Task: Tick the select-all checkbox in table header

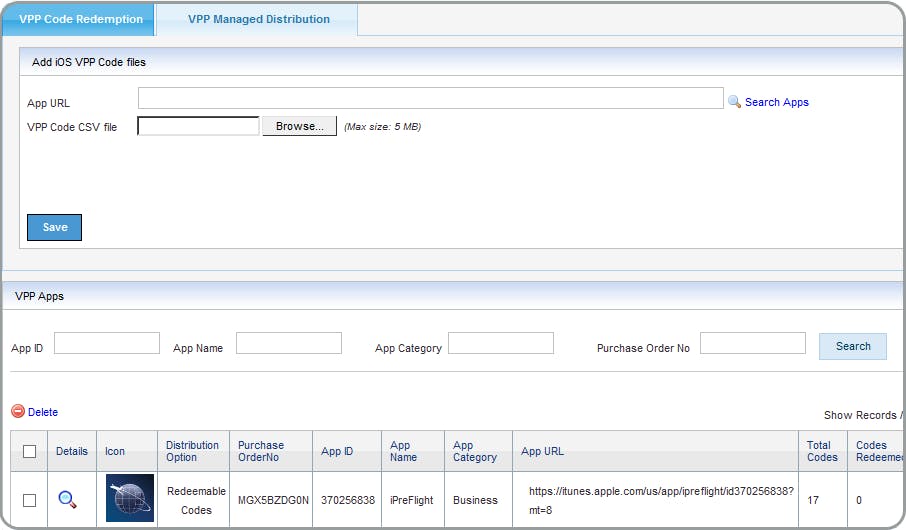Action: tap(30, 452)
